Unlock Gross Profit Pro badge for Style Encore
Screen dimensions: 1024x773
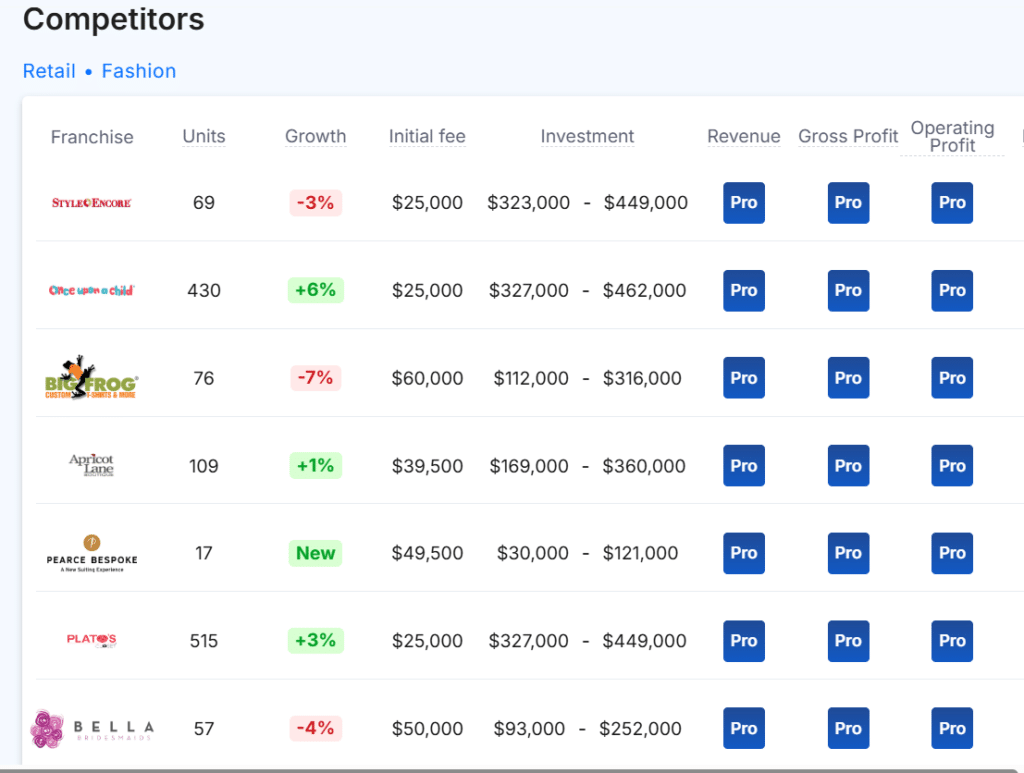pyautogui.click(x=848, y=203)
